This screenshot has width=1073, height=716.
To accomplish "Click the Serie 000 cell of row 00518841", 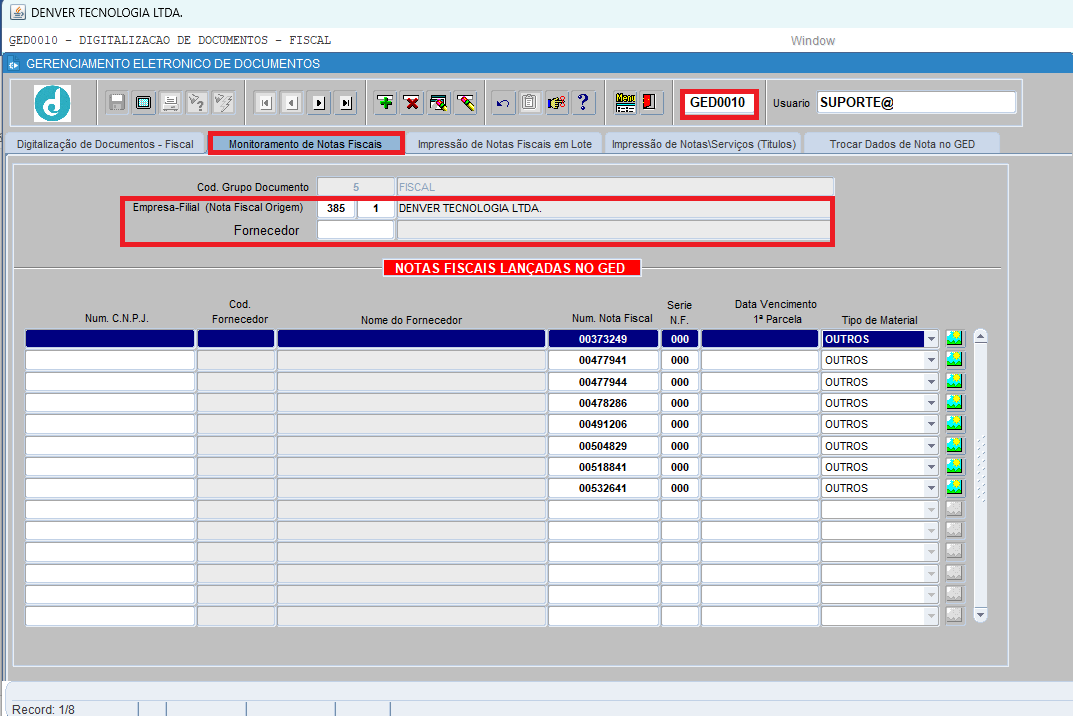I will click(680, 467).
